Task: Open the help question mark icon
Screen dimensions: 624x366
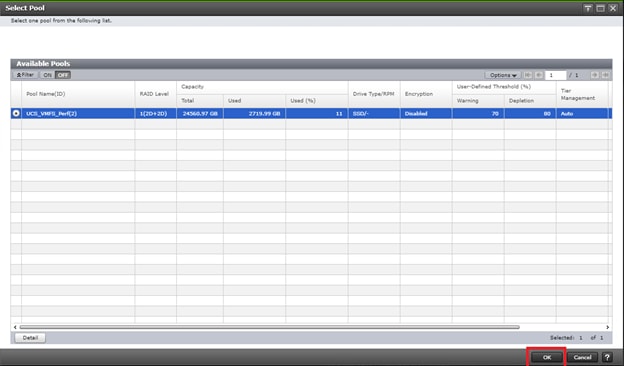Action: tap(607, 357)
